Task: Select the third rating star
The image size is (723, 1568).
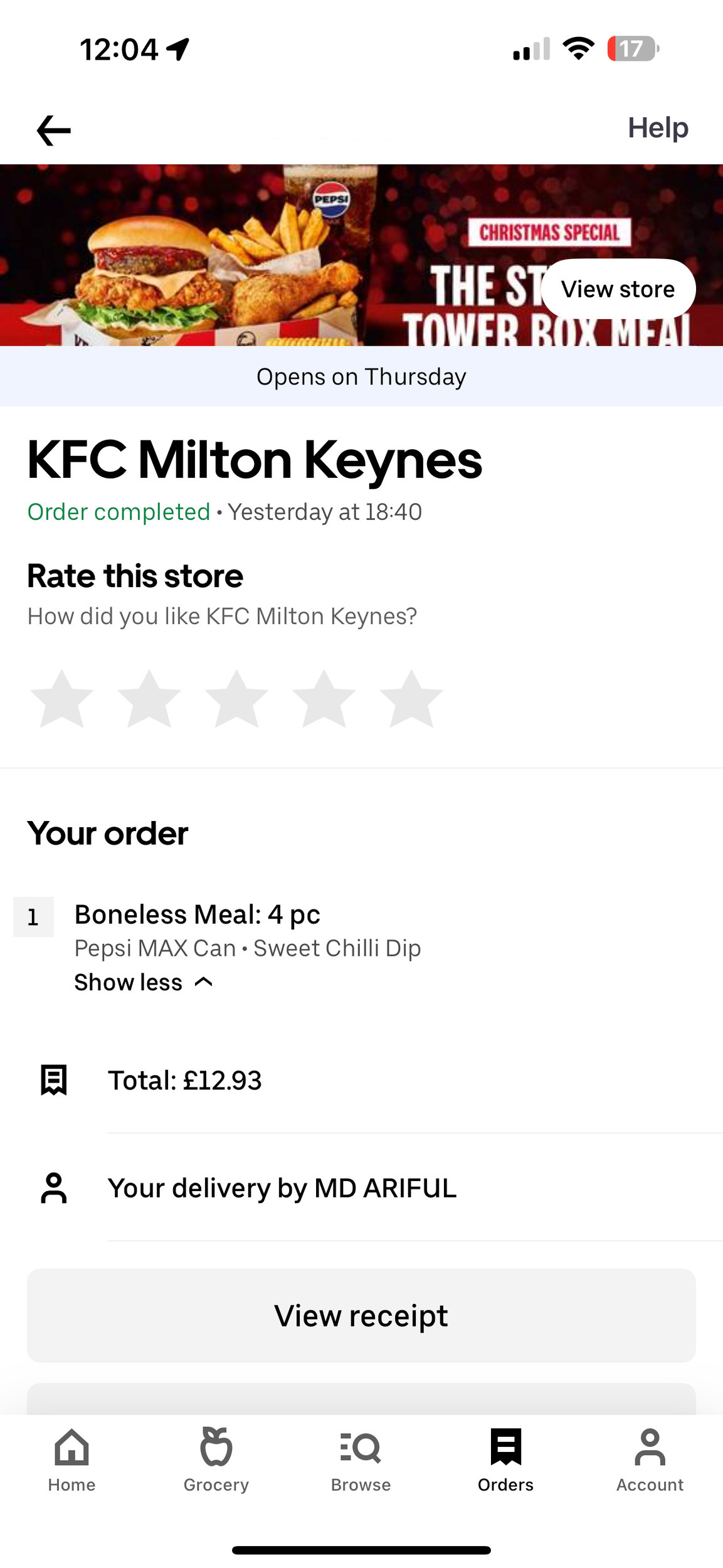Action: pos(236,699)
